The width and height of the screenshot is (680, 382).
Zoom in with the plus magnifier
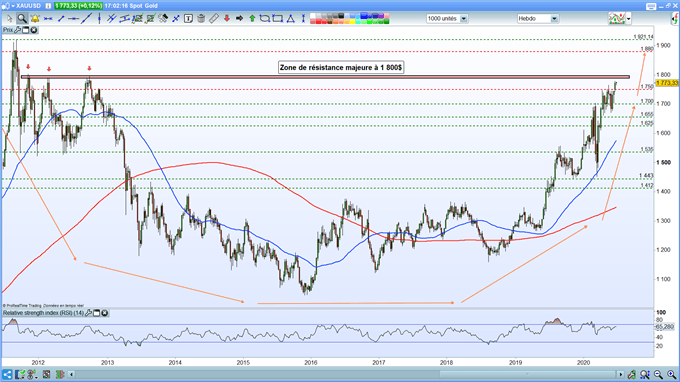click(671, 374)
